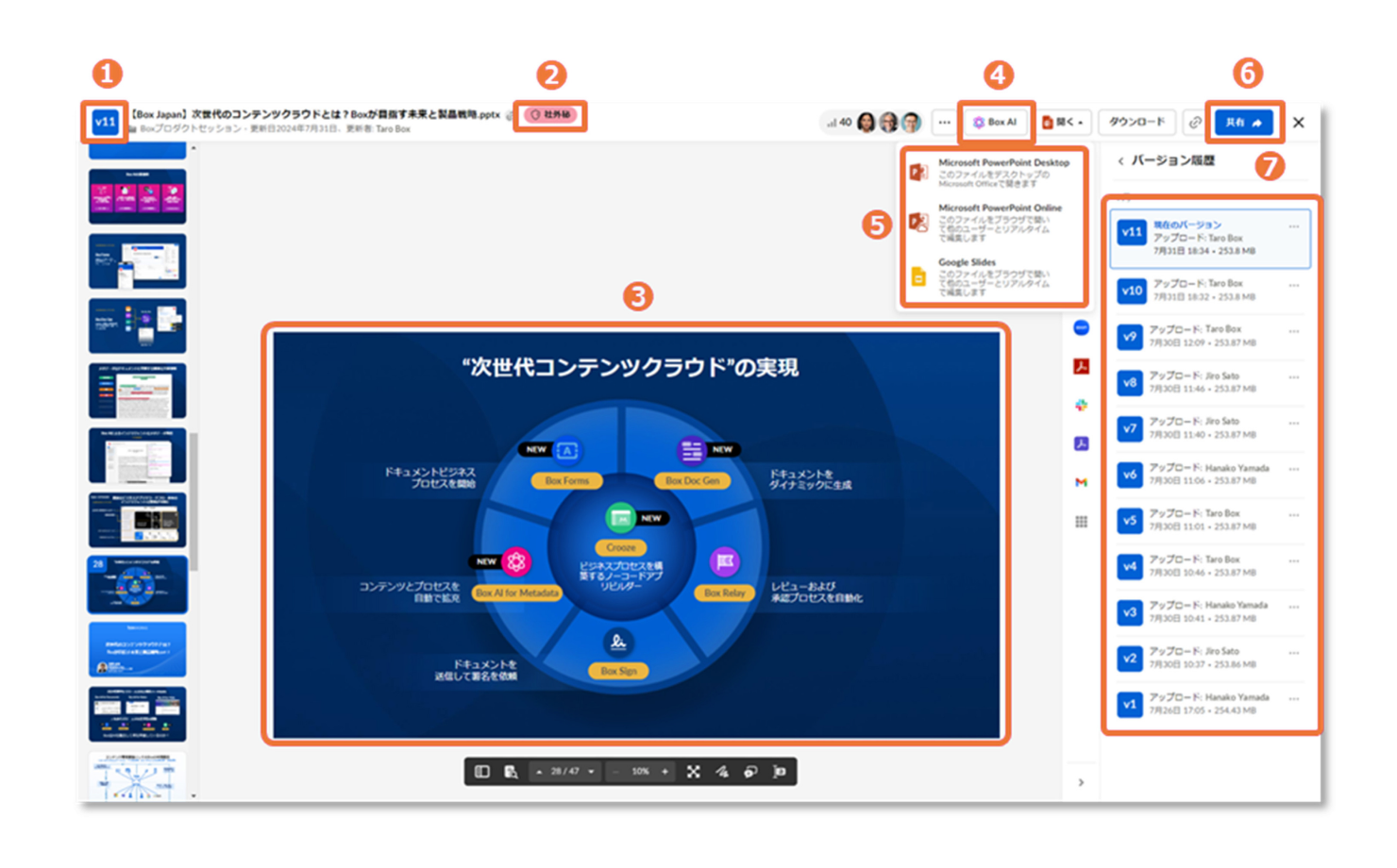Click the thumbnail list scroll-up arrow

[x=194, y=149]
